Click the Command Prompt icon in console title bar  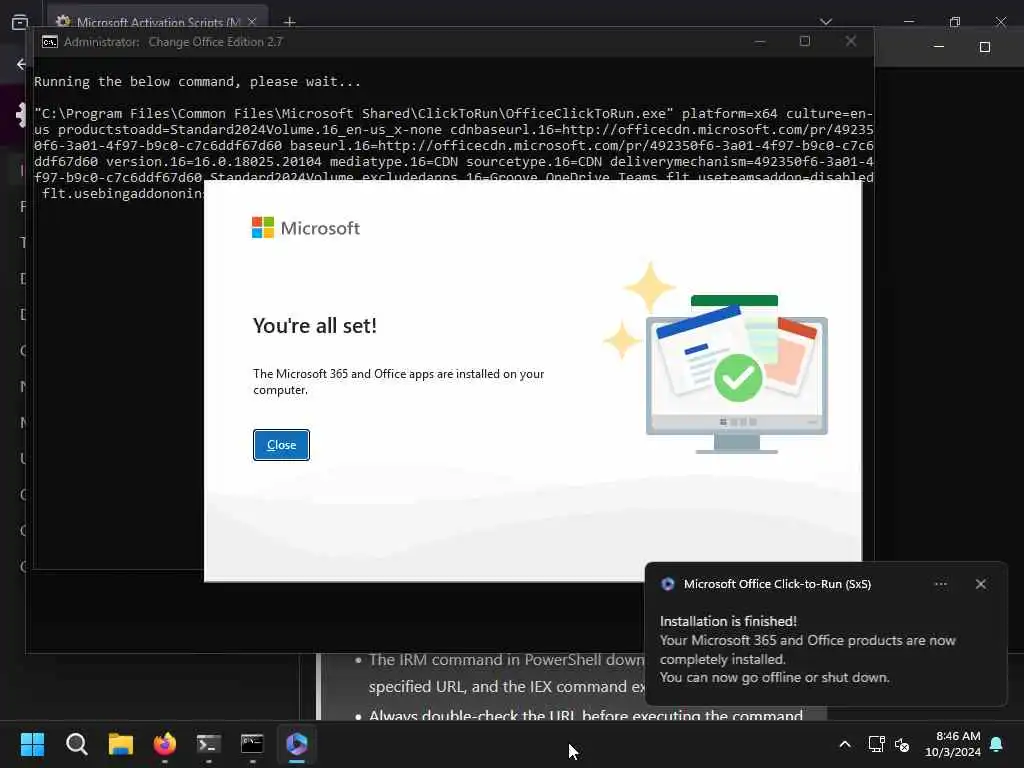[x=50, y=42]
